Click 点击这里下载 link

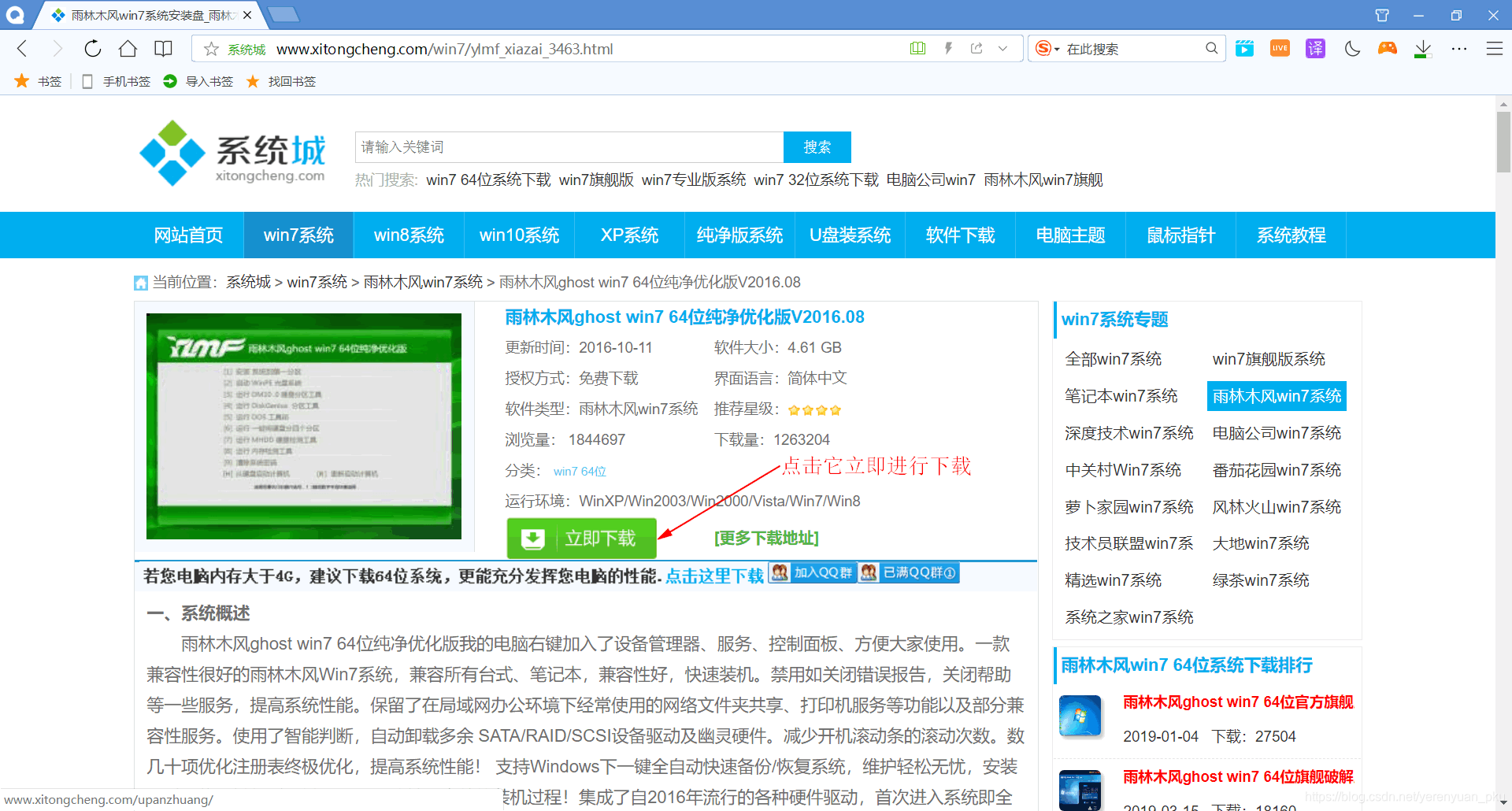click(x=714, y=576)
